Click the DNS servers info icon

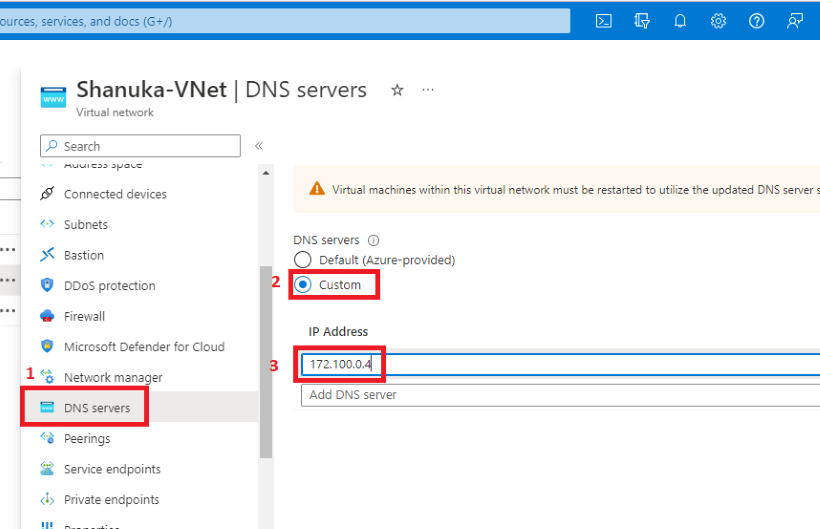tap(373, 240)
